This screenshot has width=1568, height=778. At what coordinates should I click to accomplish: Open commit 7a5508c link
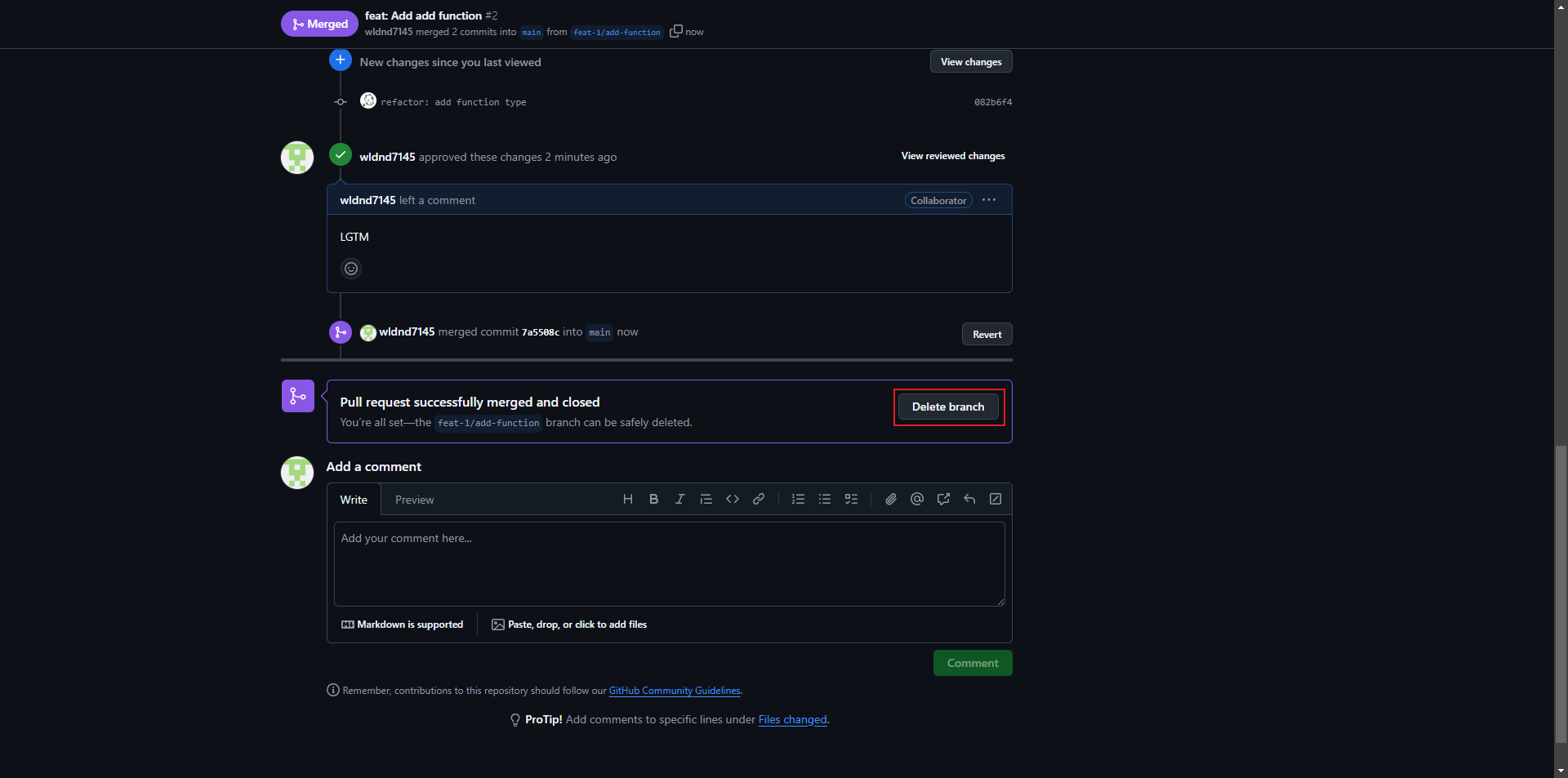541,332
